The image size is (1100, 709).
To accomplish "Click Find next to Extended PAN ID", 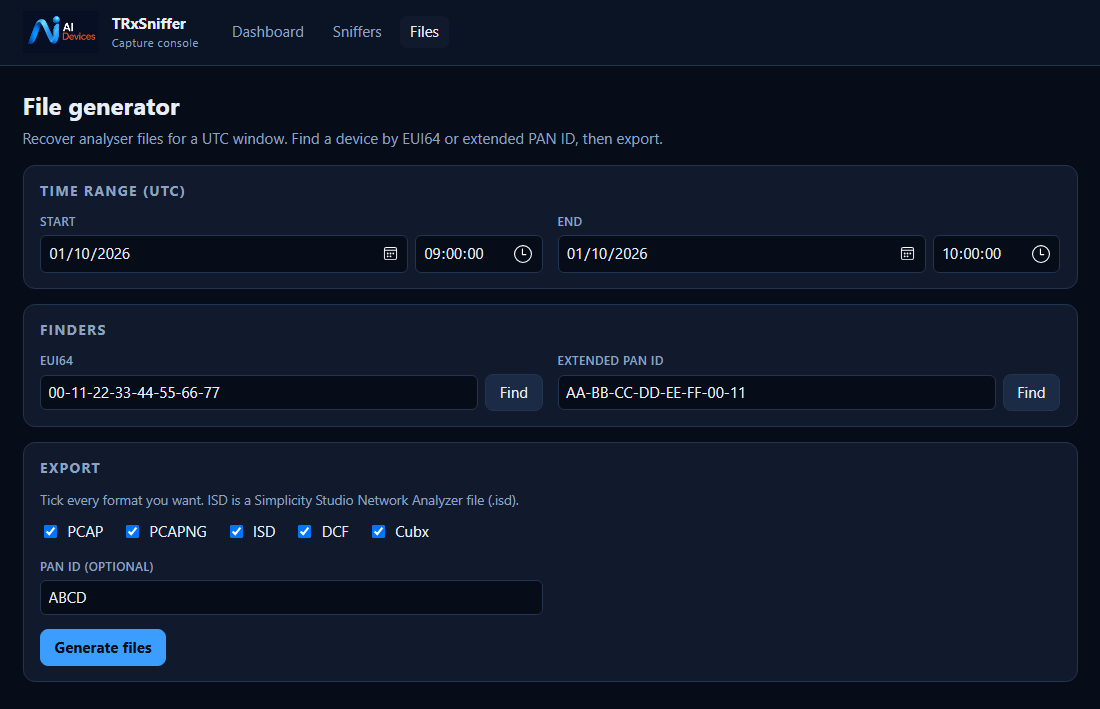I will pos(1031,393).
